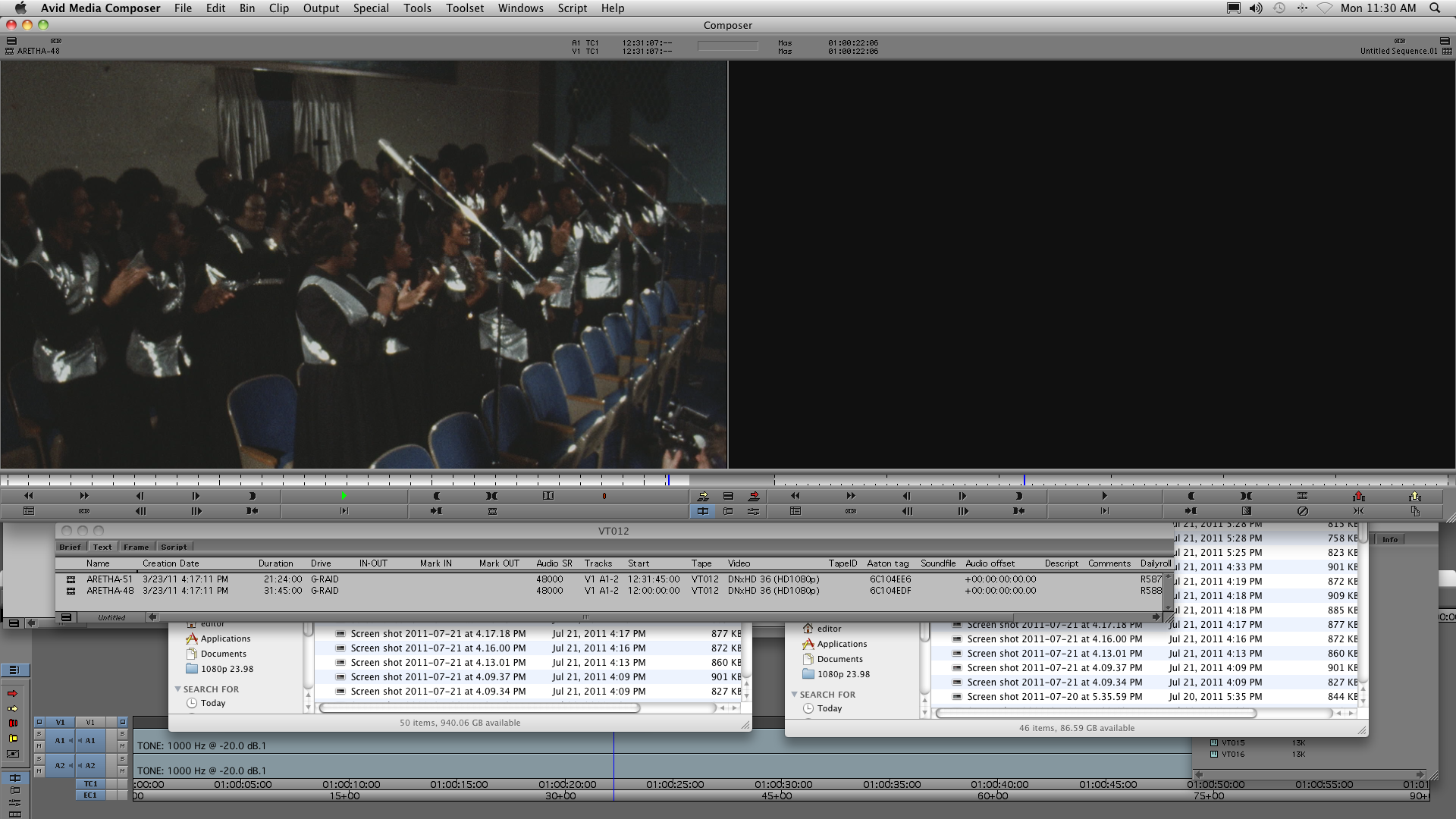
Task: Collapse SEARCH FOR section in right Finder window
Action: point(795,695)
